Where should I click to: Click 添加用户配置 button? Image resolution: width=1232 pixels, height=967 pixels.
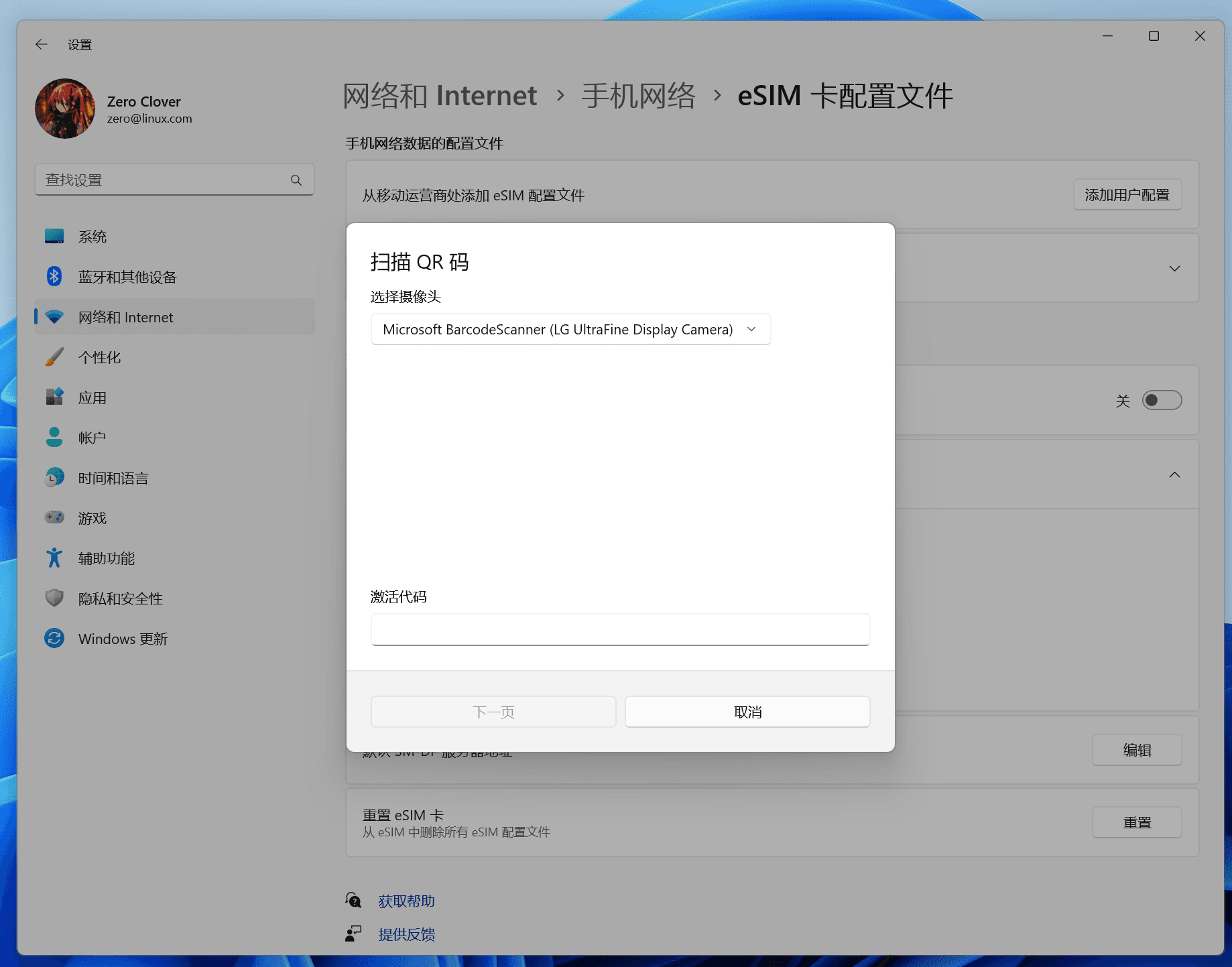(1127, 195)
